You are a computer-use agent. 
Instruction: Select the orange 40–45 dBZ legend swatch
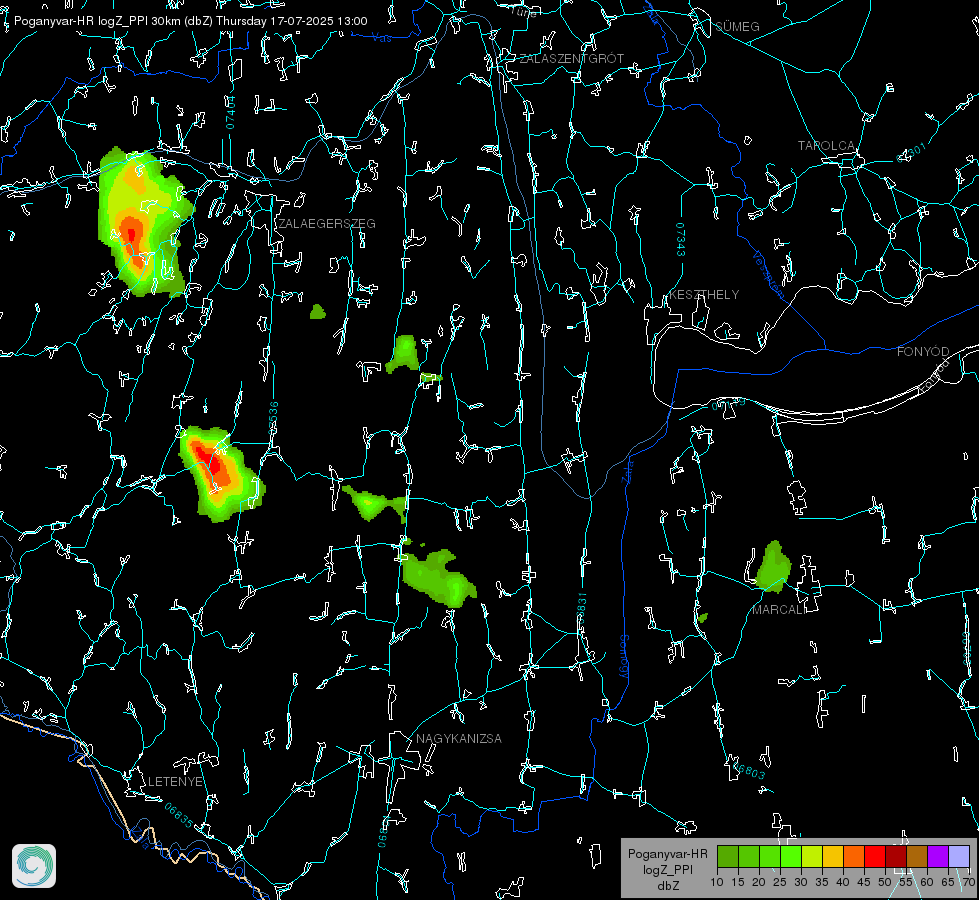(x=854, y=856)
